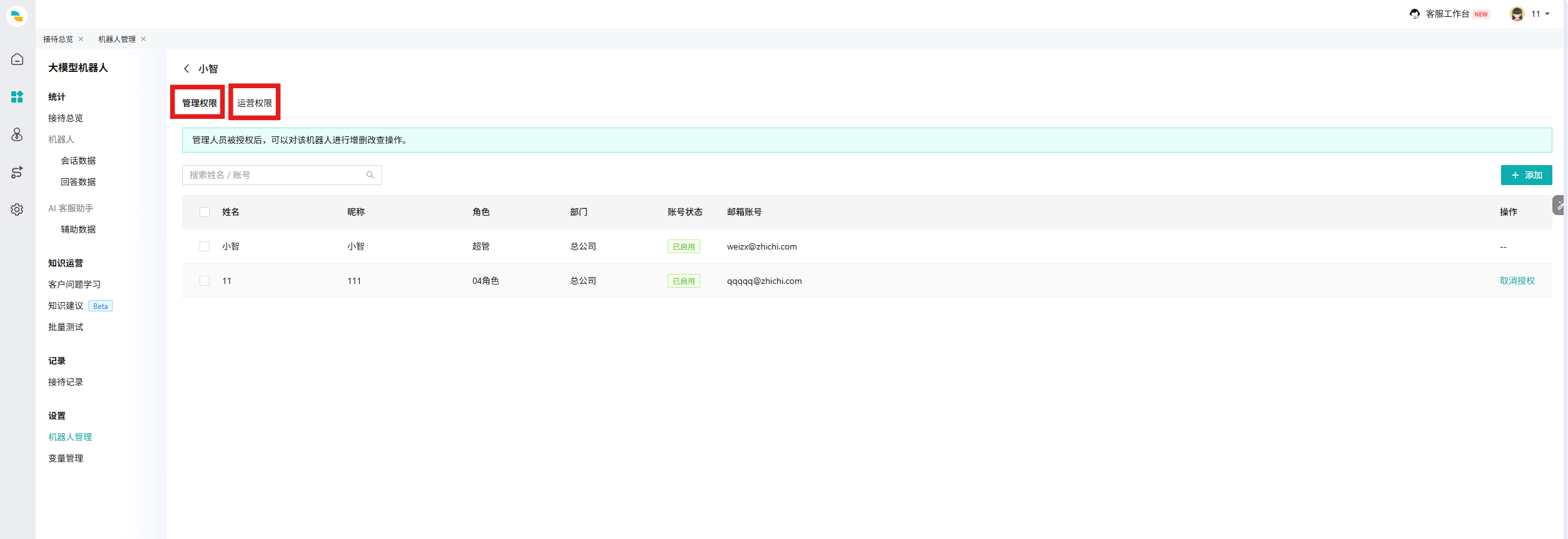The width and height of the screenshot is (1568, 539).
Task: Check the row checkbox for 小智
Action: [x=205, y=246]
